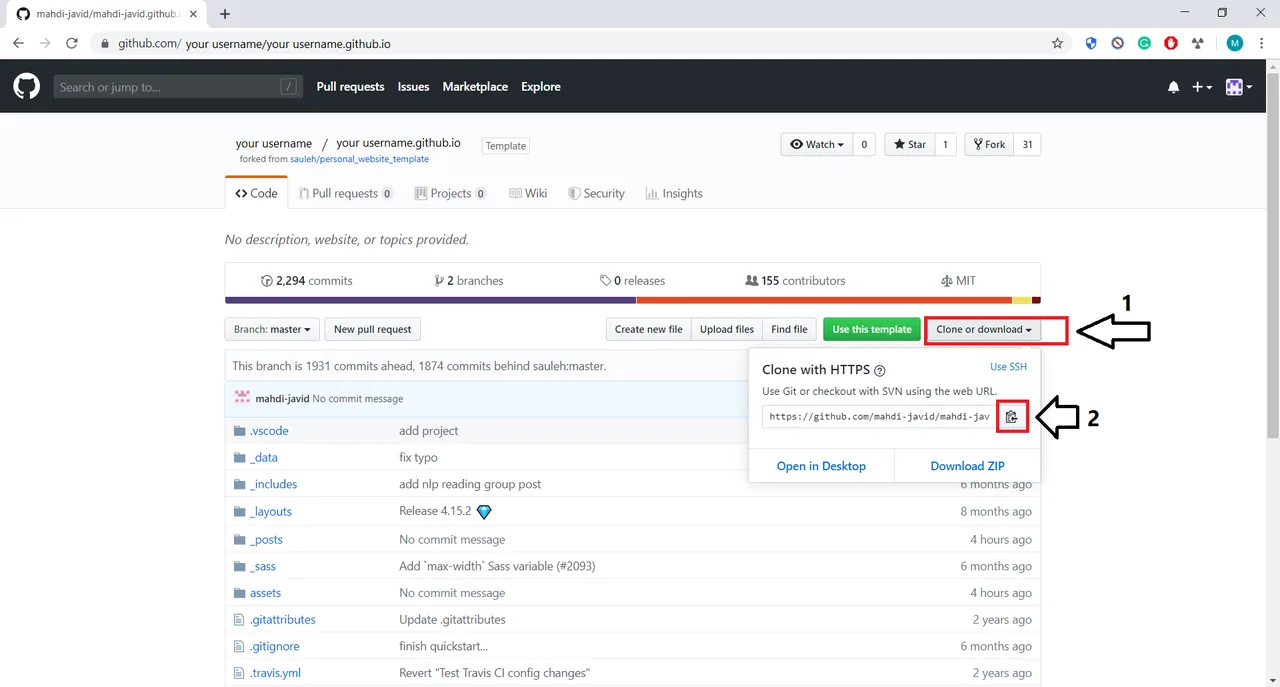Click the Use this template button
Screen dimensions: 1280x687
click(872, 329)
